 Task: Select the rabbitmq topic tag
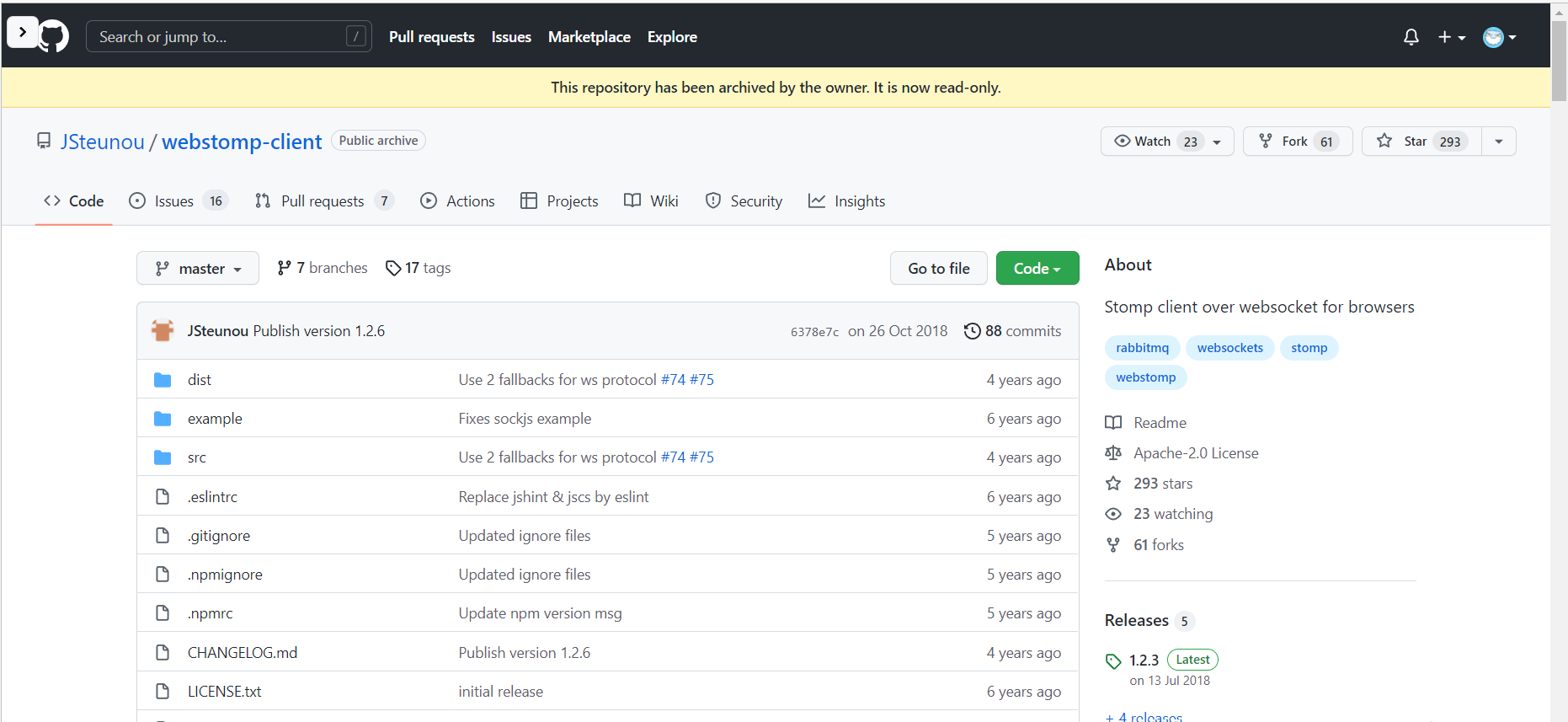click(x=1143, y=348)
